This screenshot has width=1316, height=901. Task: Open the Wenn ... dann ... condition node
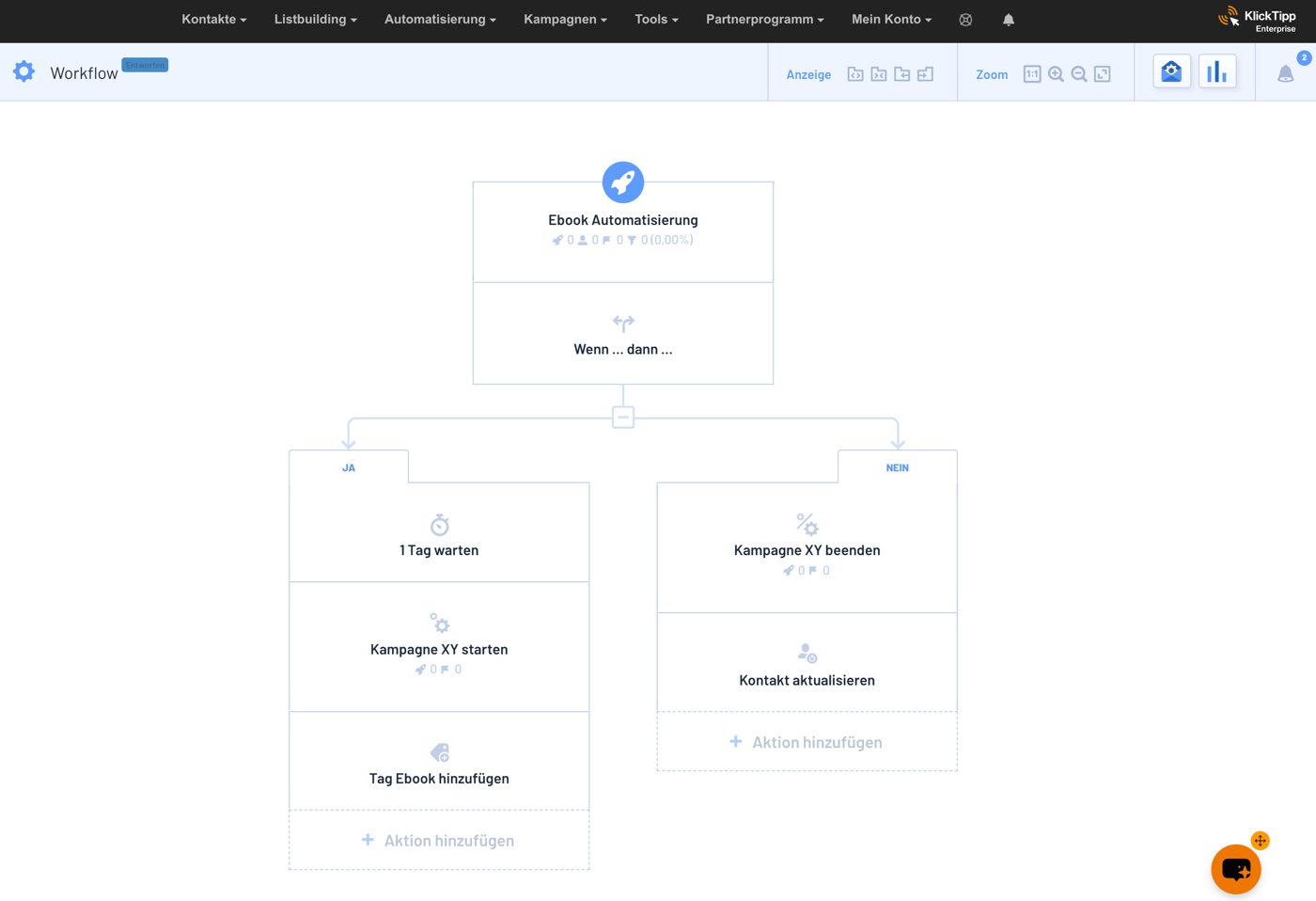[623, 333]
